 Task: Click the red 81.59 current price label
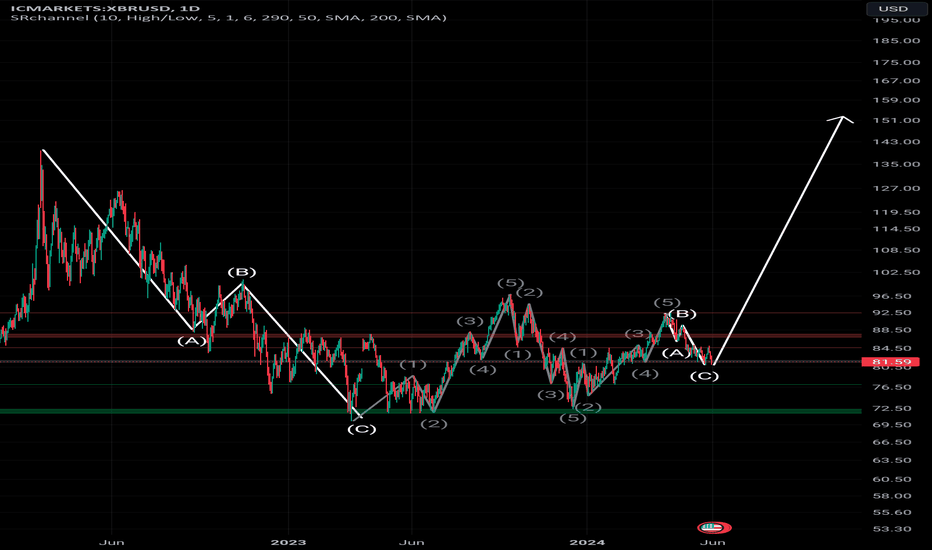890,362
